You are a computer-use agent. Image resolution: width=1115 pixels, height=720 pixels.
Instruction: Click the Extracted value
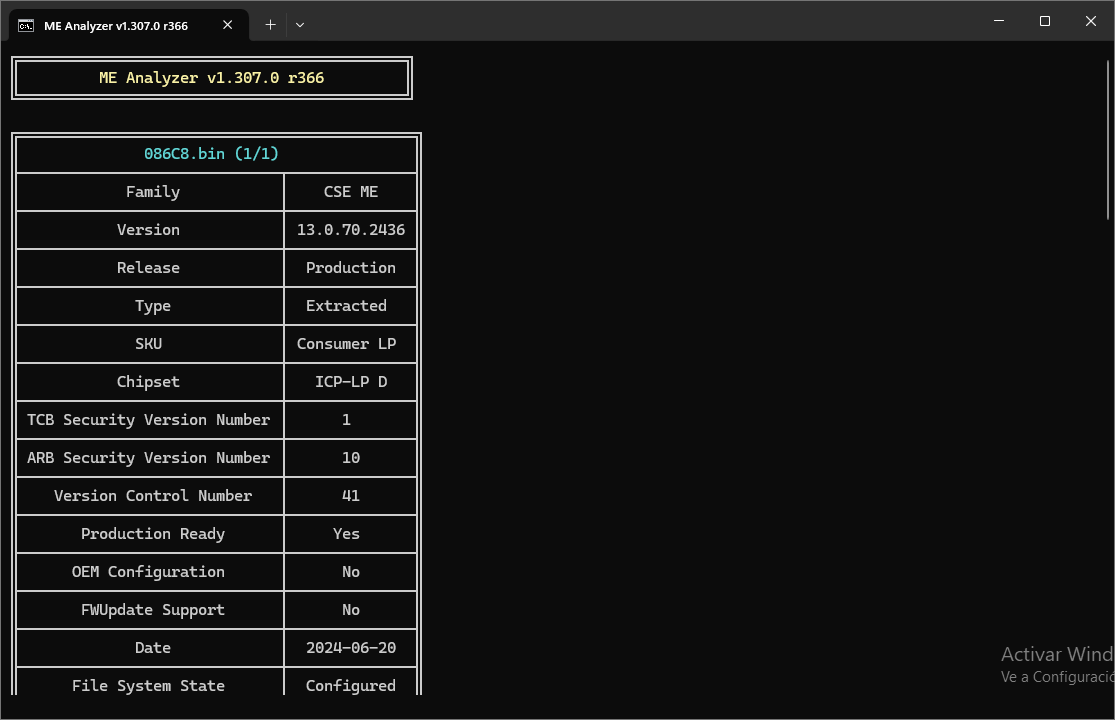tap(346, 306)
